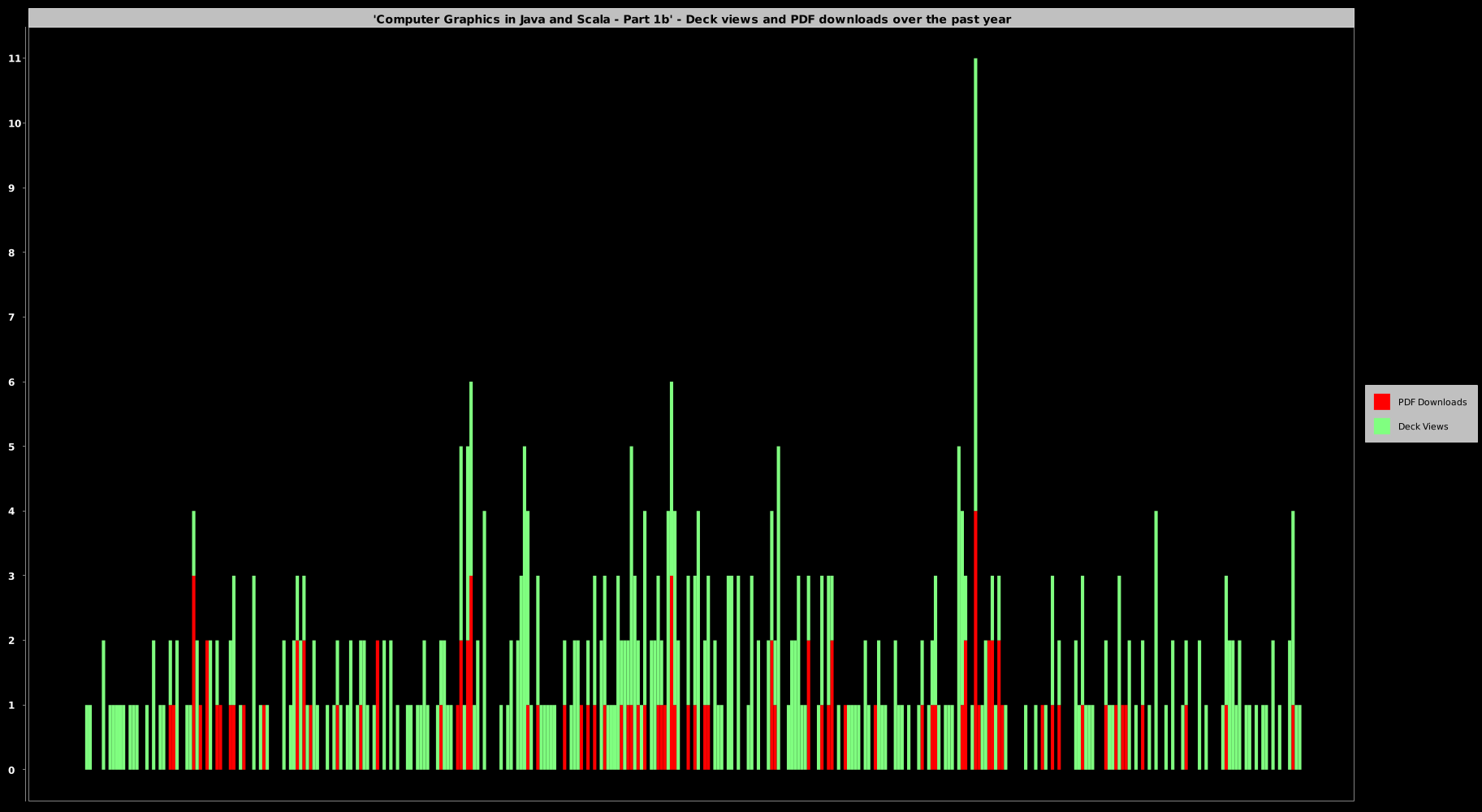Click y-axis label 11
1482x812 pixels.
click(x=15, y=58)
